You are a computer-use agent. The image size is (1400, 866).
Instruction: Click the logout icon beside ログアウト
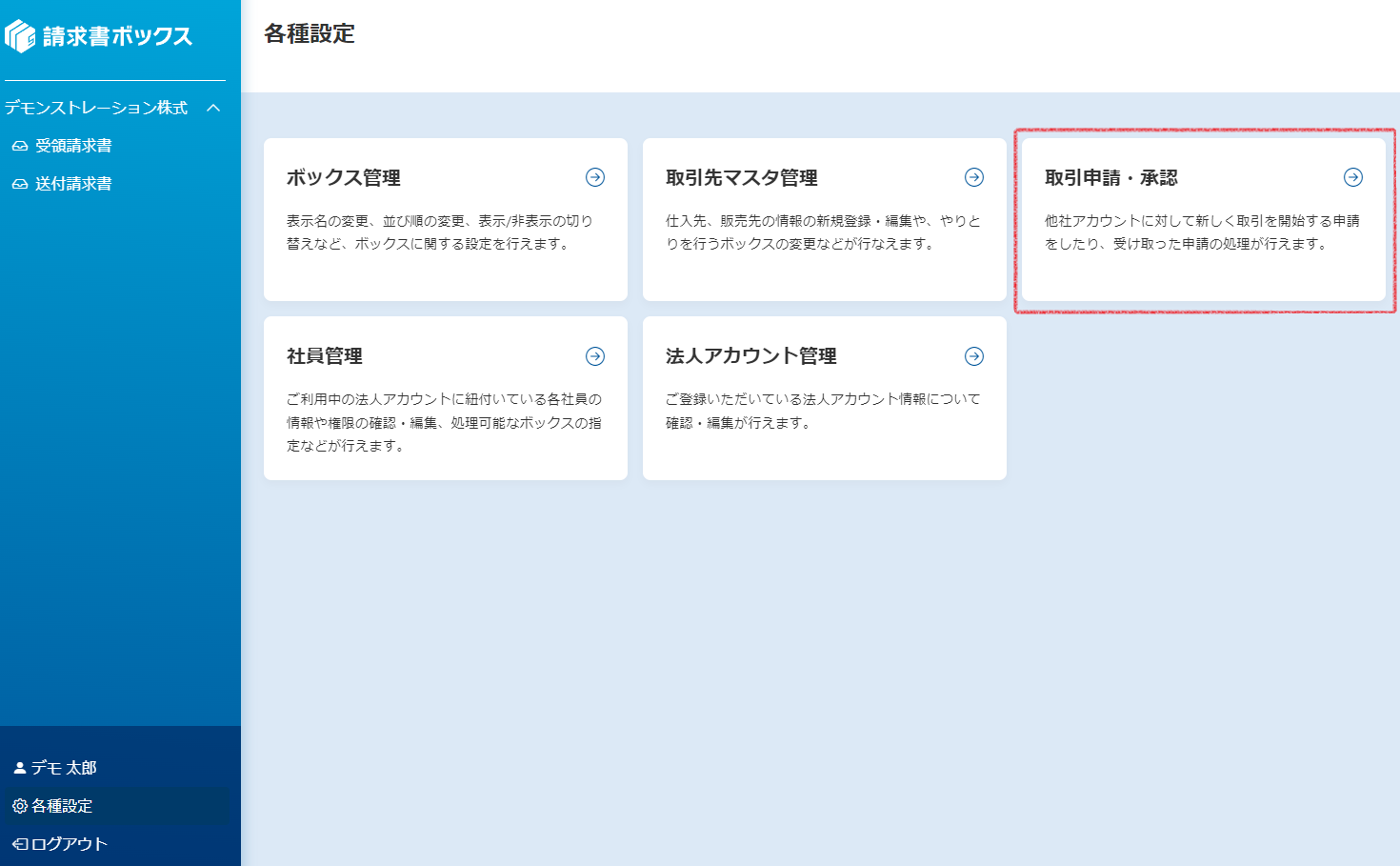tap(20, 844)
